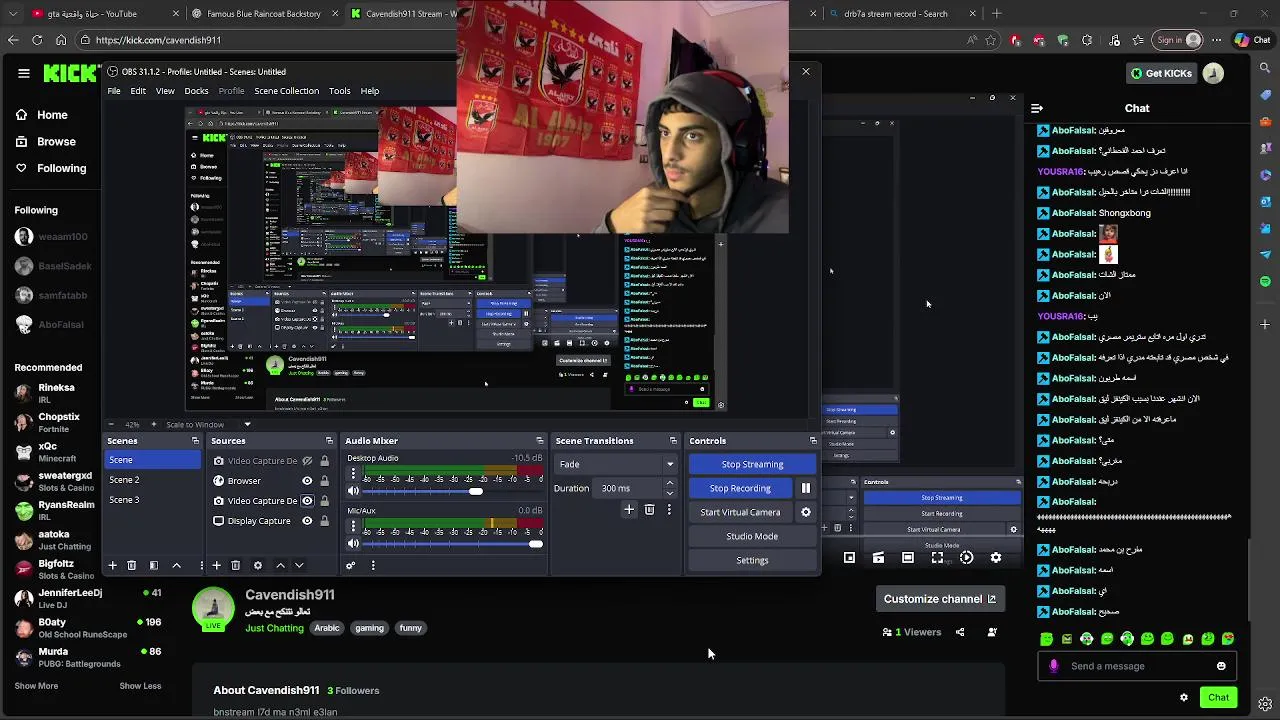Viewport: 1280px width, 720px height.
Task: Mute Mic/Aux speaker icon
Action: tap(353, 543)
